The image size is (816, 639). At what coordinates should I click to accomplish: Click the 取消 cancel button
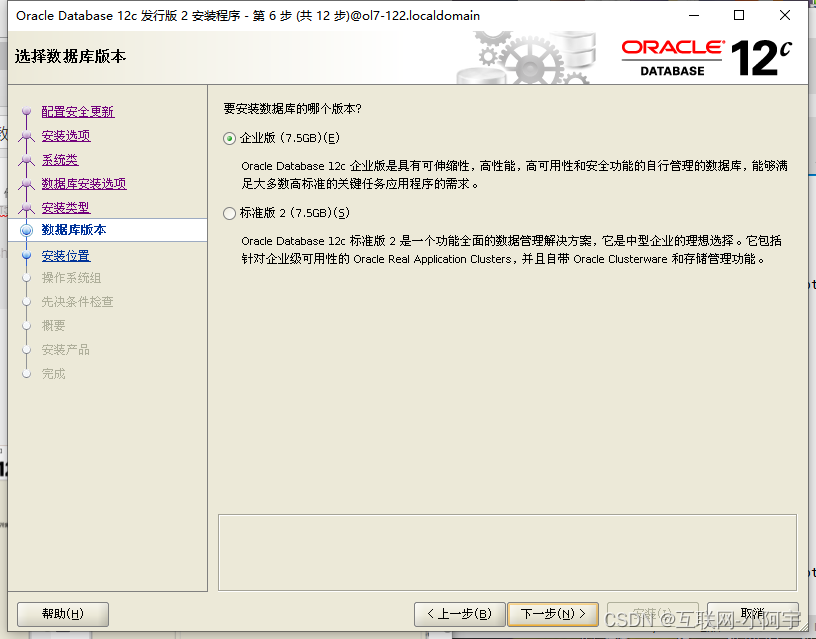coord(753,614)
